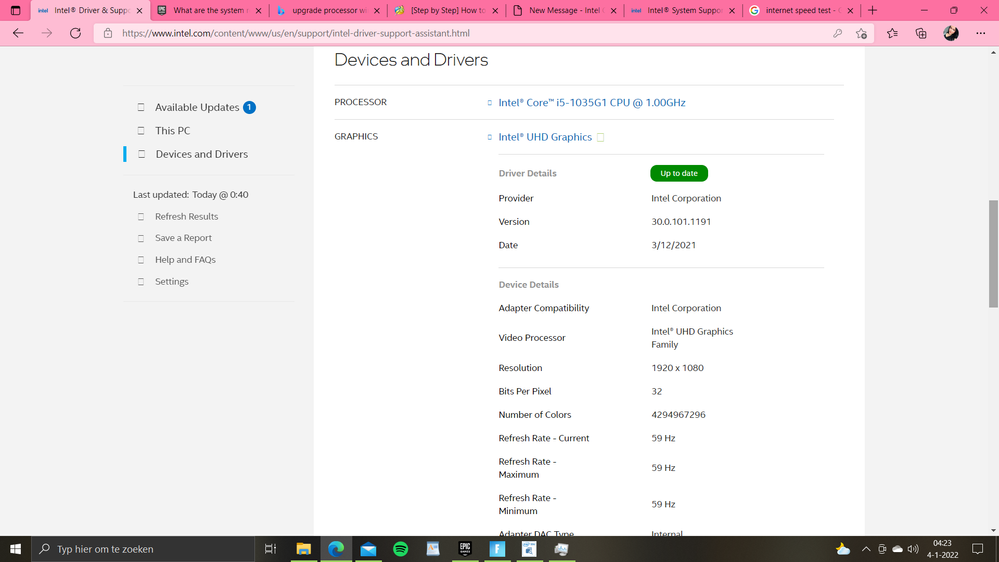Viewport: 999px width, 562px height.
Task: Add this page to favorites
Action: click(x=861, y=33)
